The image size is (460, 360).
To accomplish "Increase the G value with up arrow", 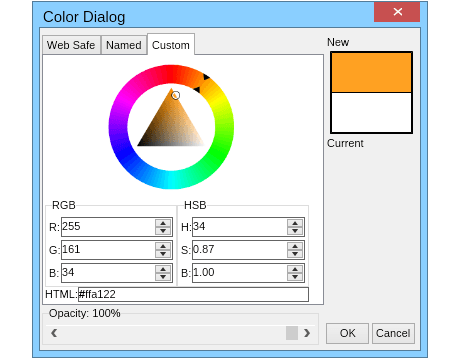I will pos(163,246).
